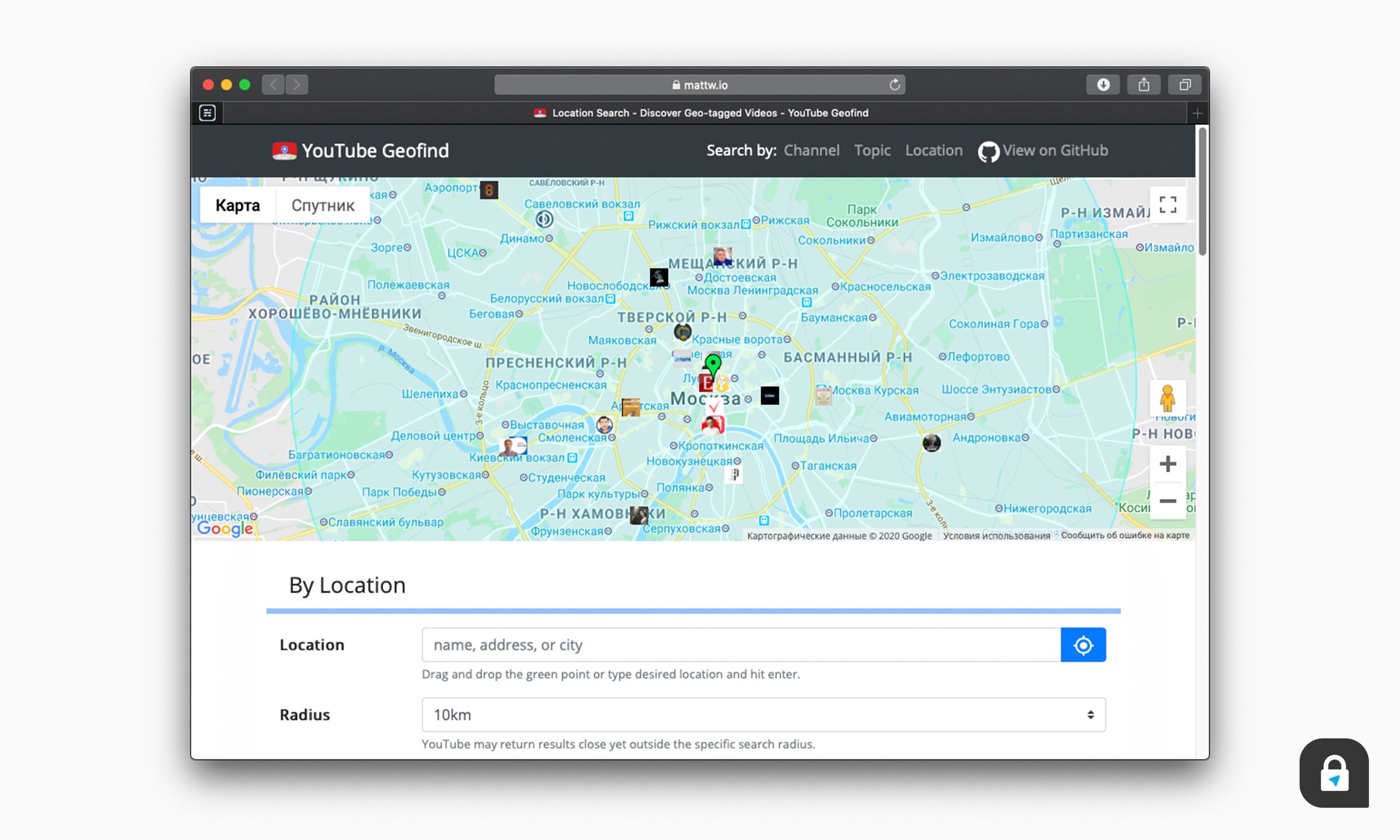Click the zoom in plus icon
Viewport: 1400px width, 840px height.
[x=1167, y=463]
